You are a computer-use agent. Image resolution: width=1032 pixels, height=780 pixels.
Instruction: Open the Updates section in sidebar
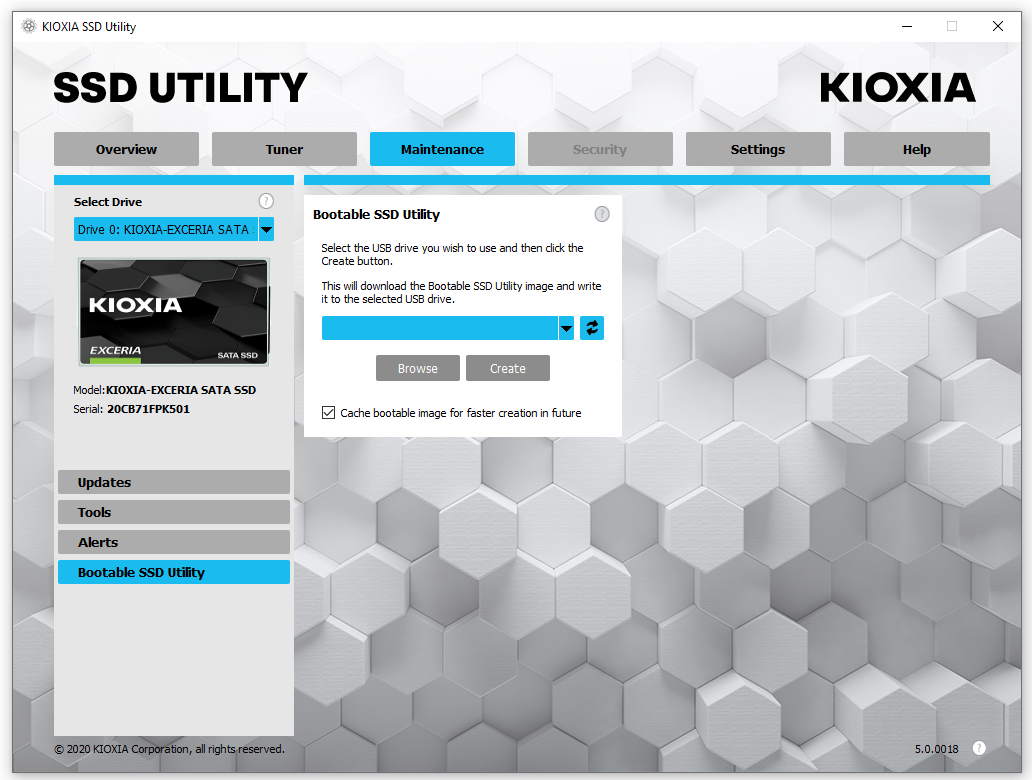[x=174, y=482]
